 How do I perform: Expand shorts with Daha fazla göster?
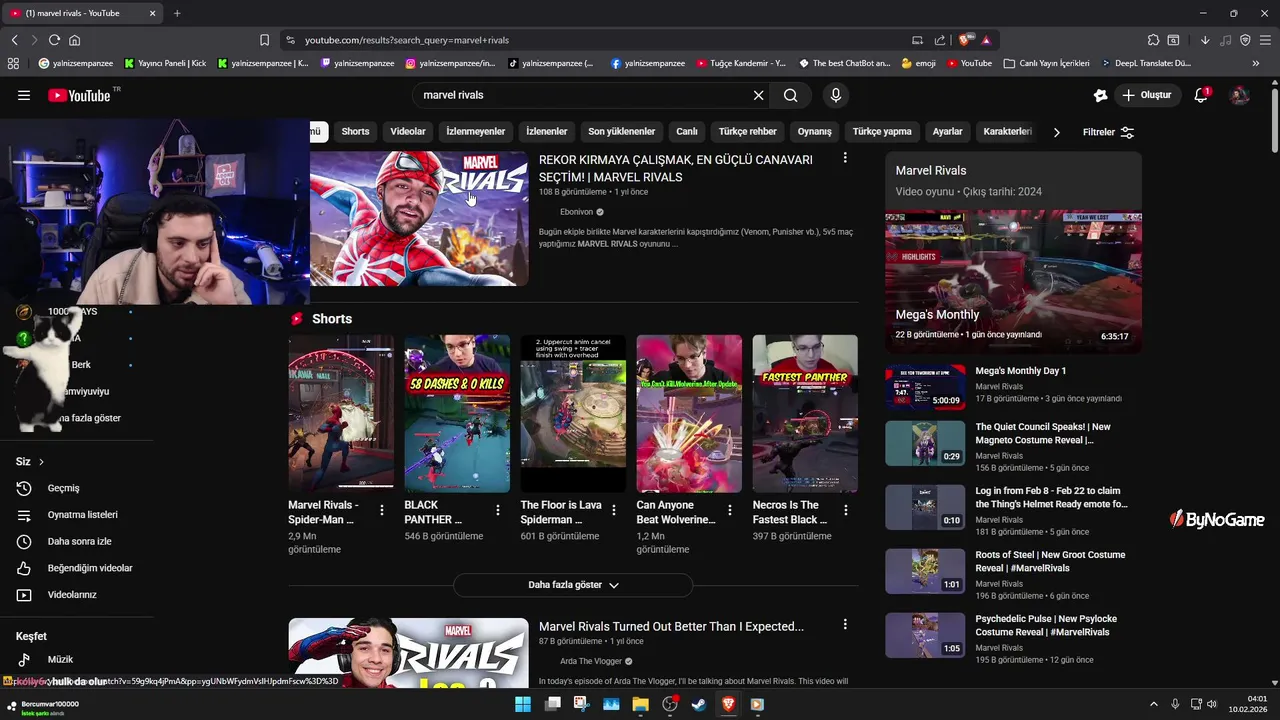click(573, 585)
